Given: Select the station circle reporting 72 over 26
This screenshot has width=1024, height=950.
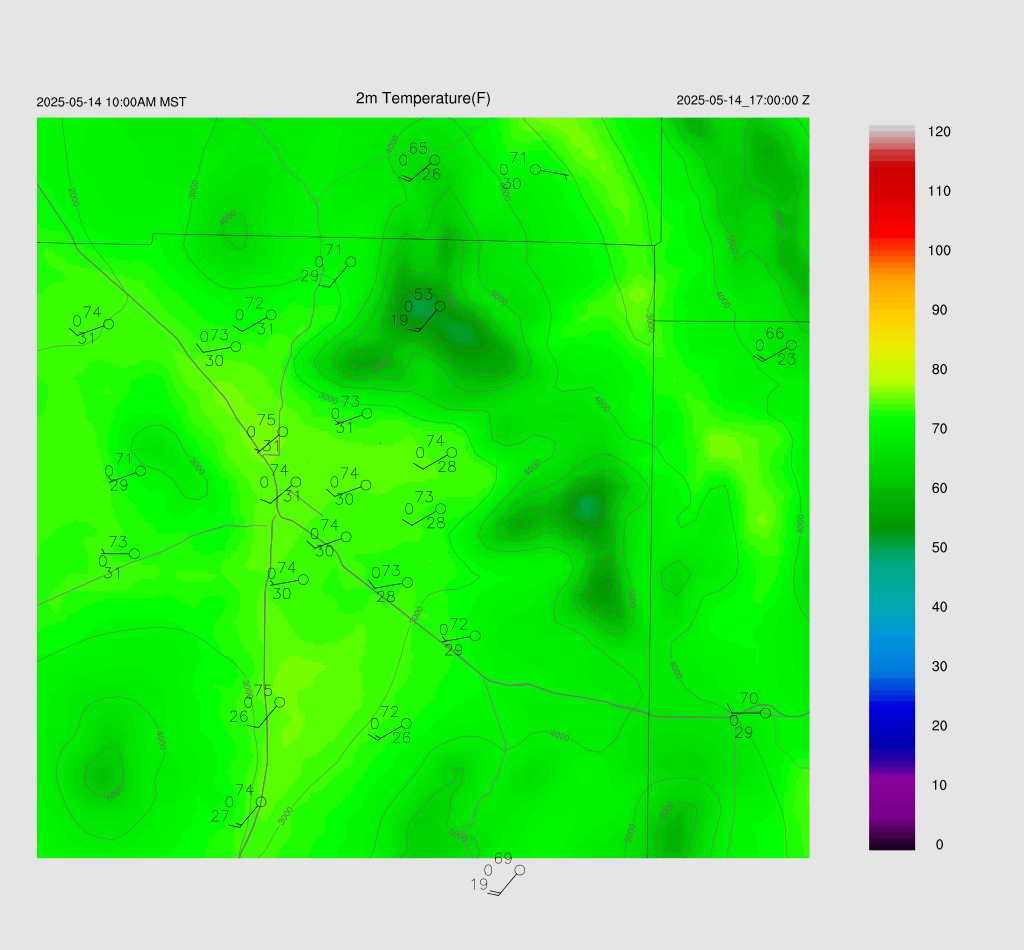Looking at the screenshot, I should 406,723.
